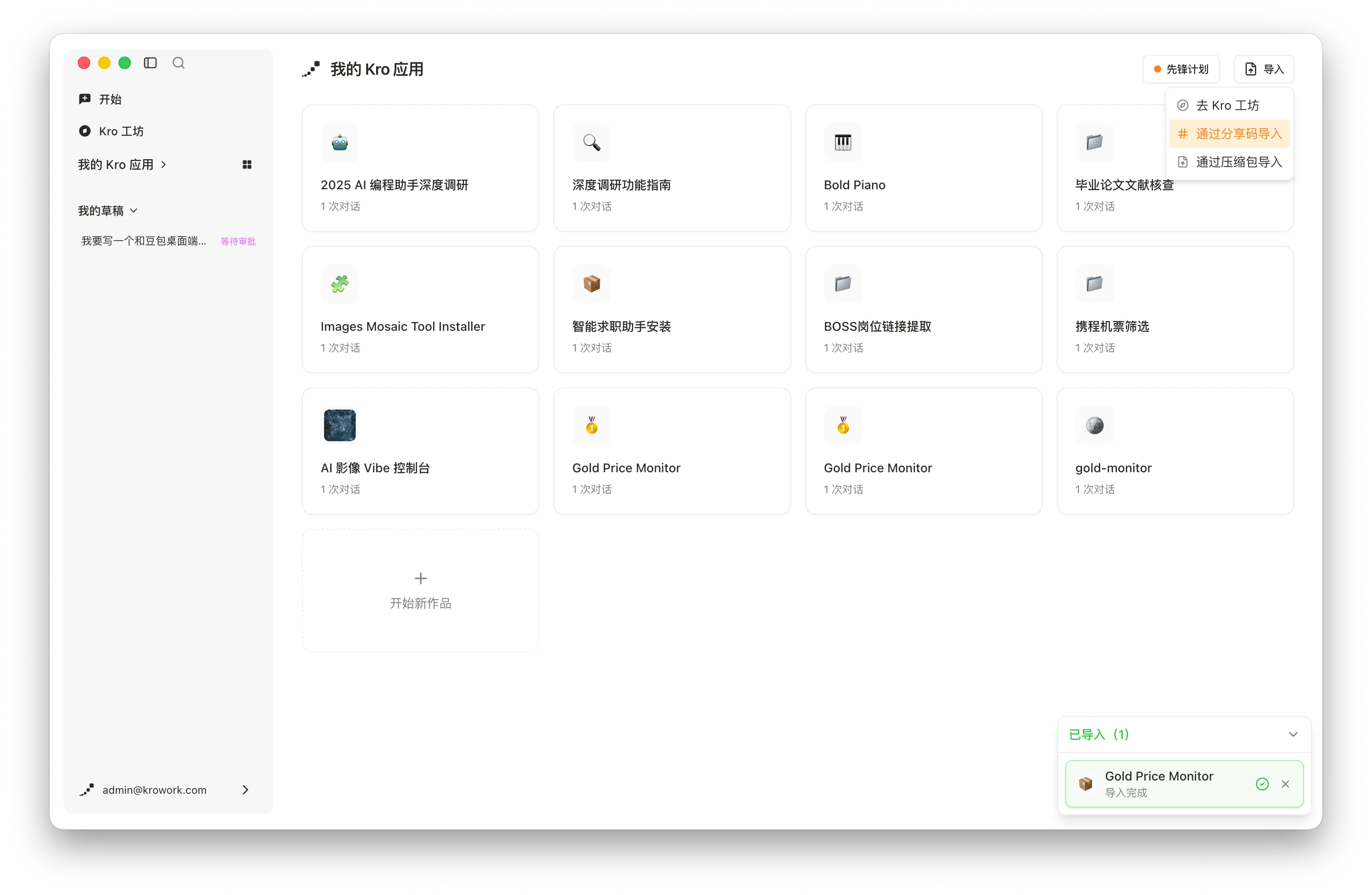Screen dimensions: 1372x895
Task: Open 我的 Kro 应用 sidebar label
Action: 116,164
